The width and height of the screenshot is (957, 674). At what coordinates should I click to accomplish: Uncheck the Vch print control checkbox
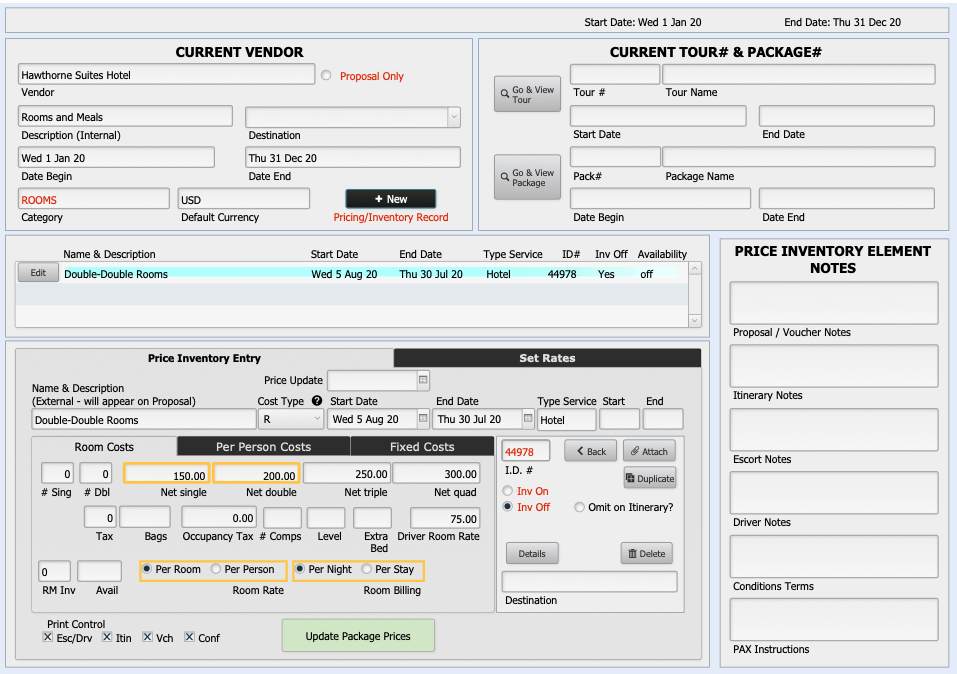[147, 637]
